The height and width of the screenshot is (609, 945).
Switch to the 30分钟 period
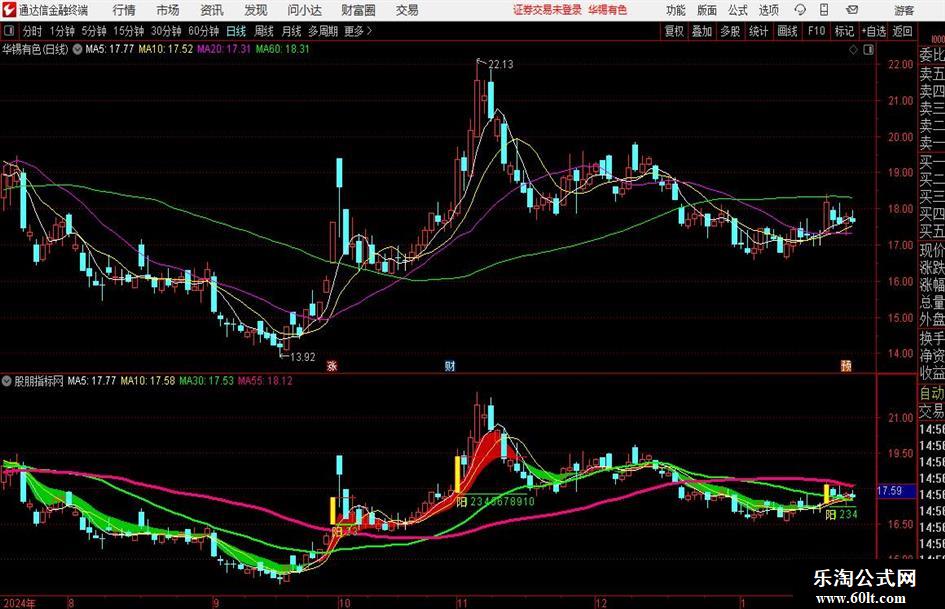click(166, 31)
